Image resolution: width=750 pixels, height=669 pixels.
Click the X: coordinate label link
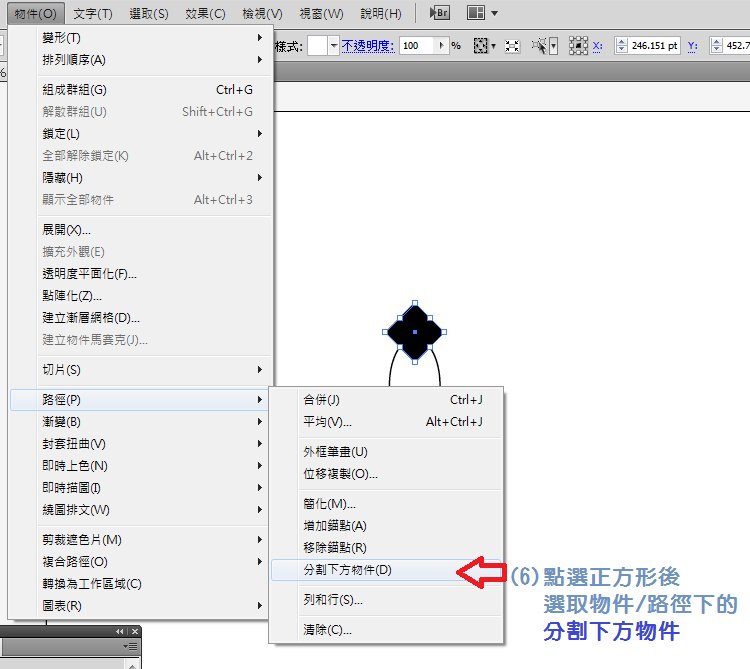[x=597, y=46]
